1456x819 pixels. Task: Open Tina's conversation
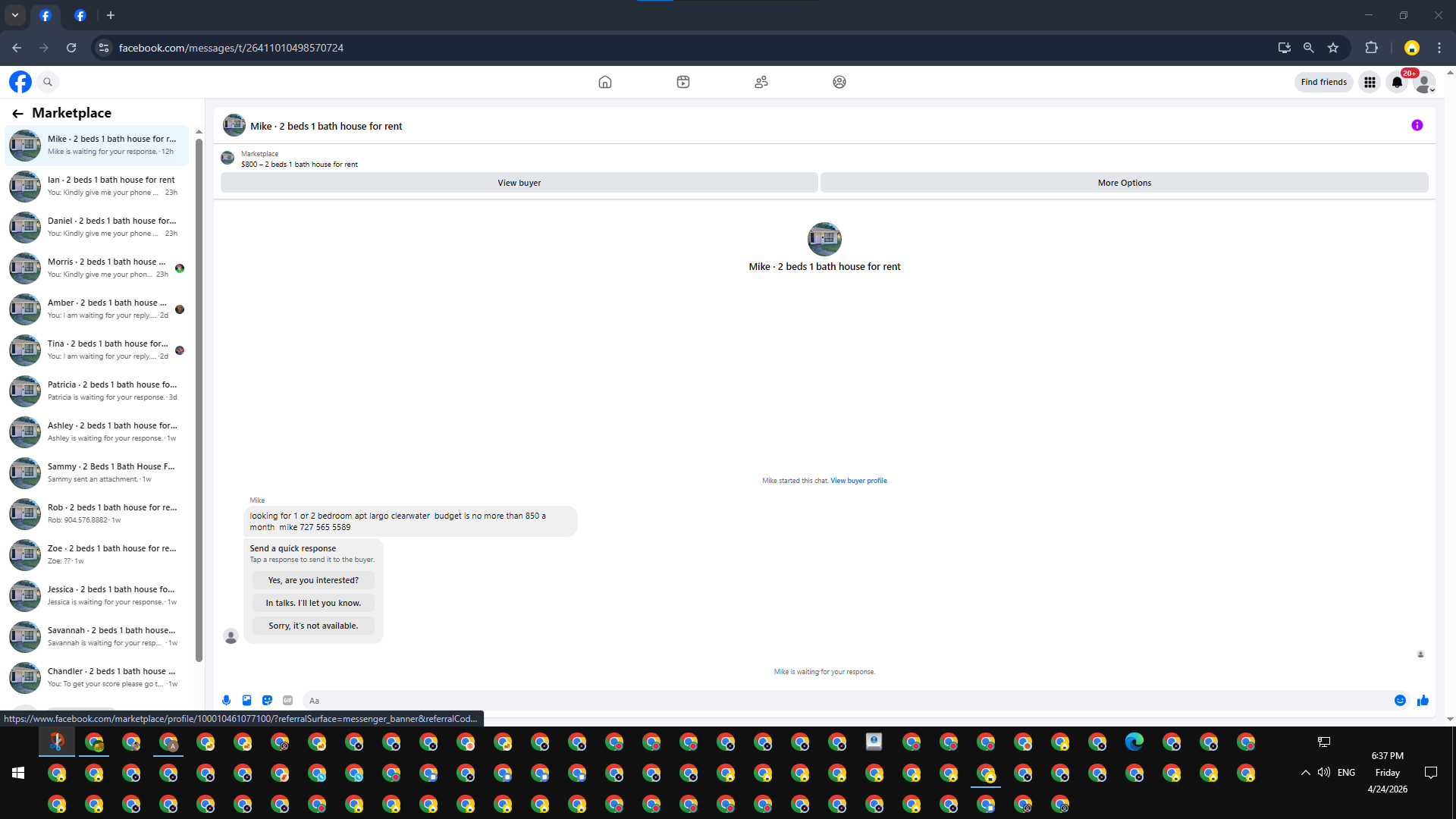click(97, 350)
